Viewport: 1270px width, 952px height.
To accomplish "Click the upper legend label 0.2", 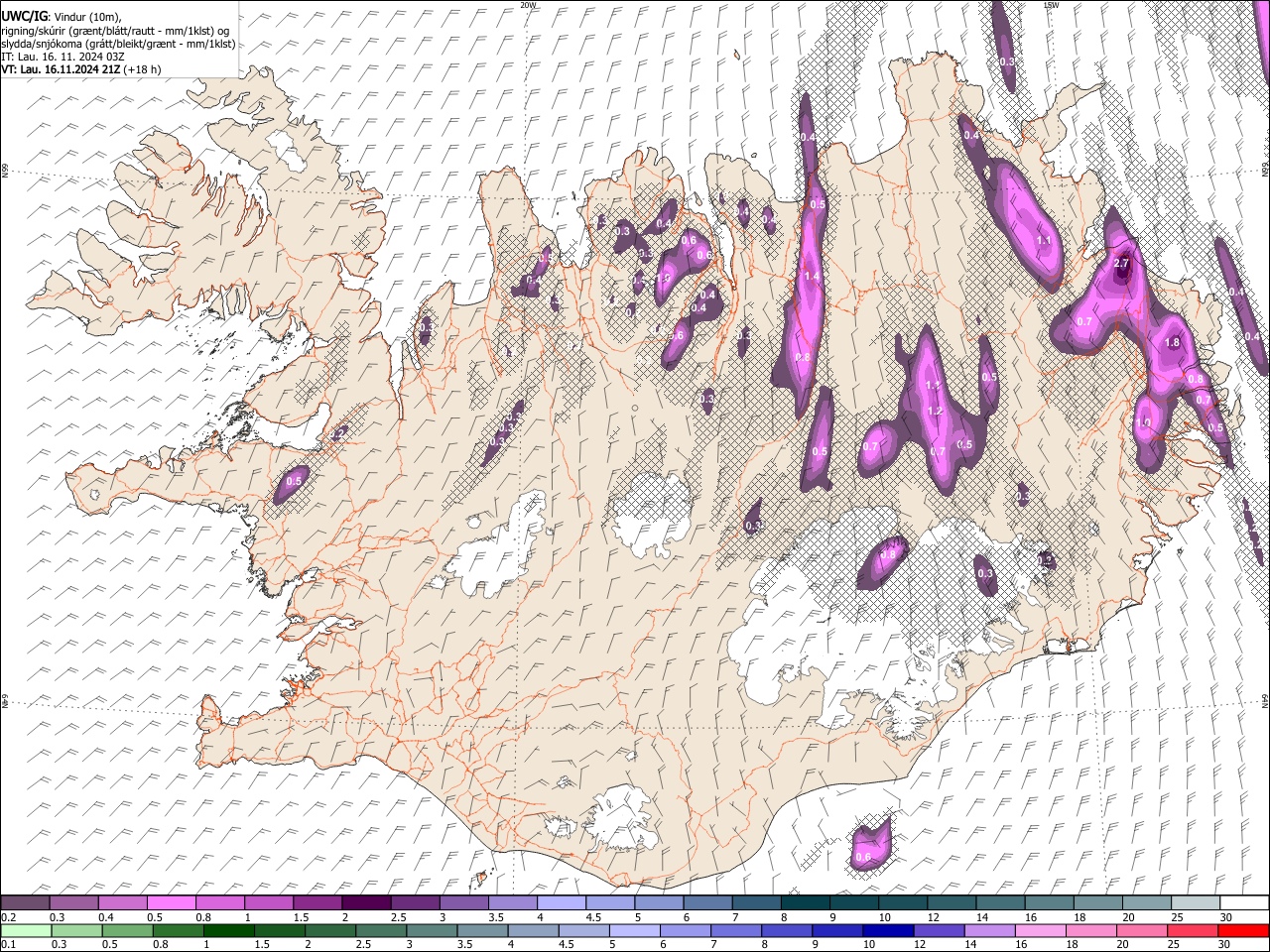I will click(8, 917).
